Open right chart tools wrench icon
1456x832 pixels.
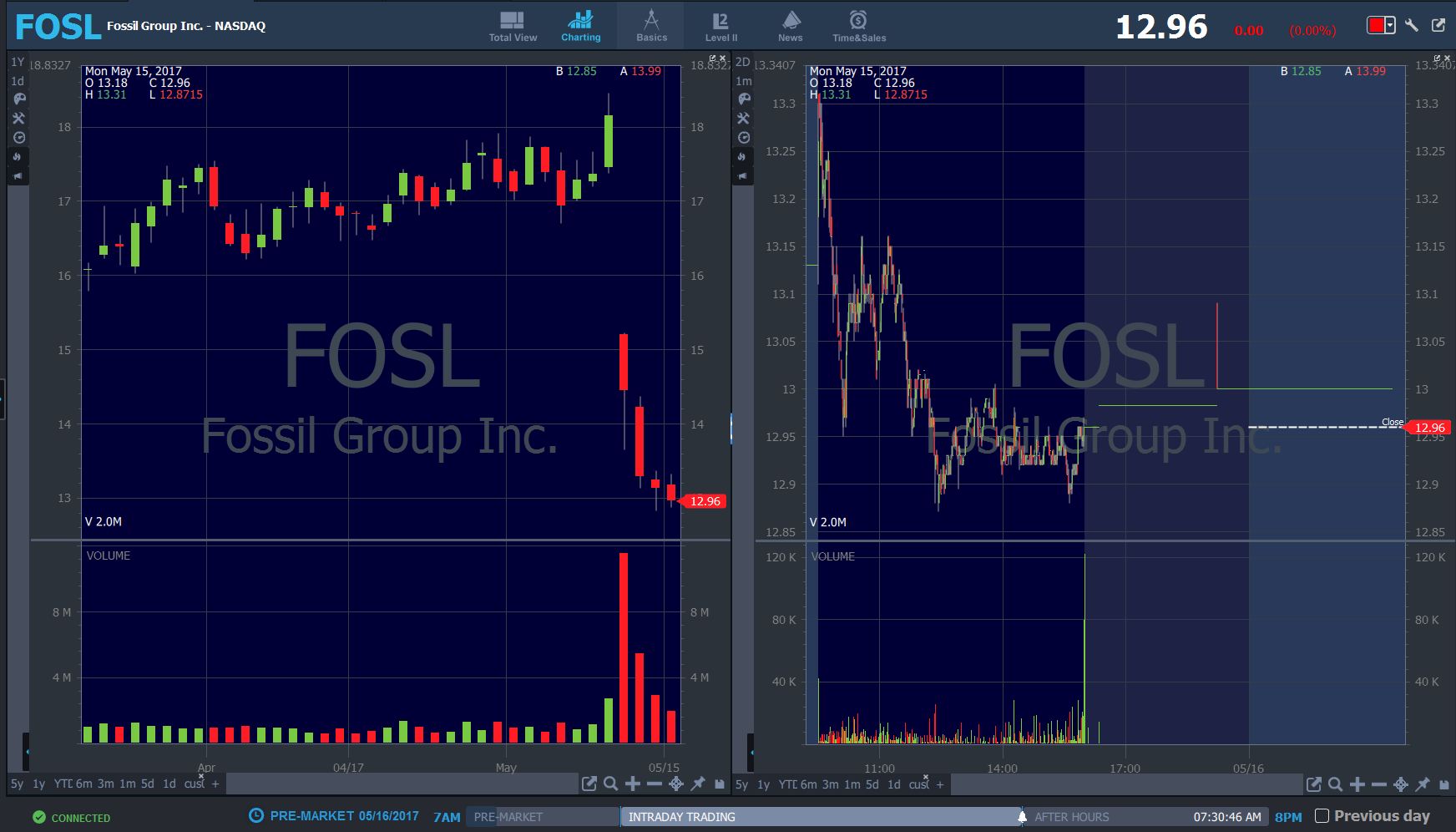pyautogui.click(x=743, y=118)
